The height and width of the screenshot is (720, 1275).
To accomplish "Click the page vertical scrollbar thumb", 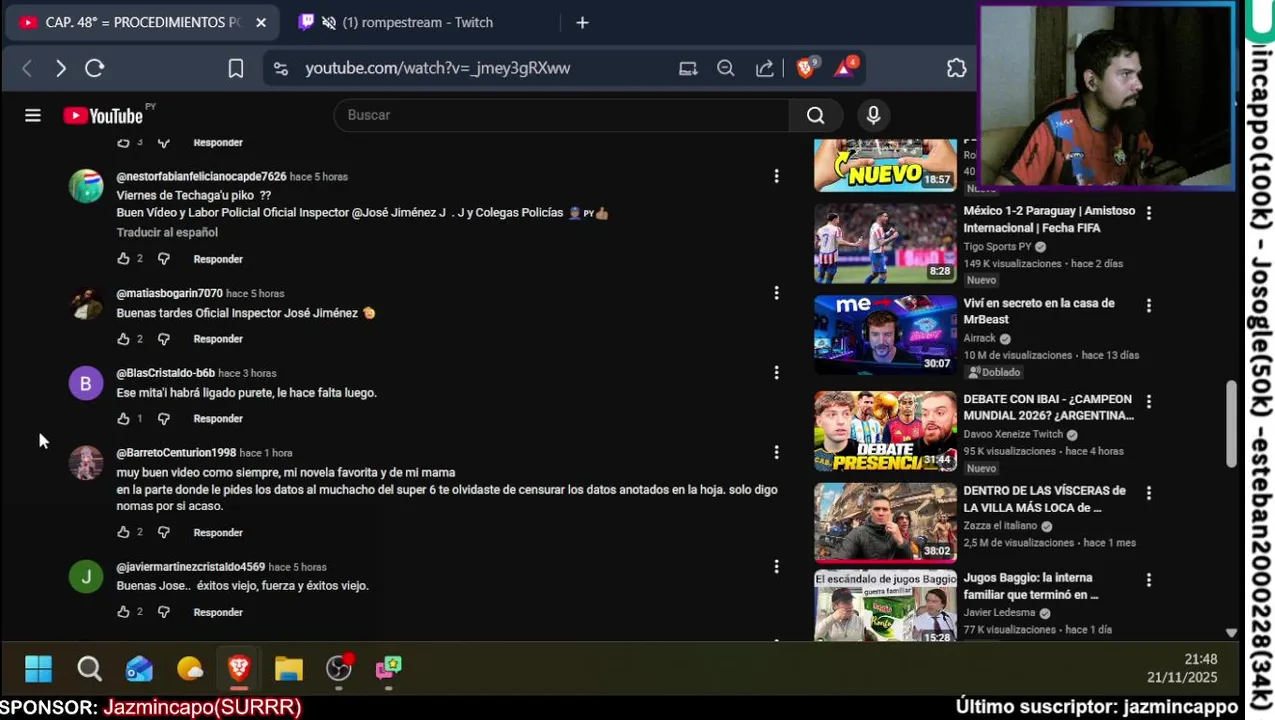I will (x=1231, y=423).
